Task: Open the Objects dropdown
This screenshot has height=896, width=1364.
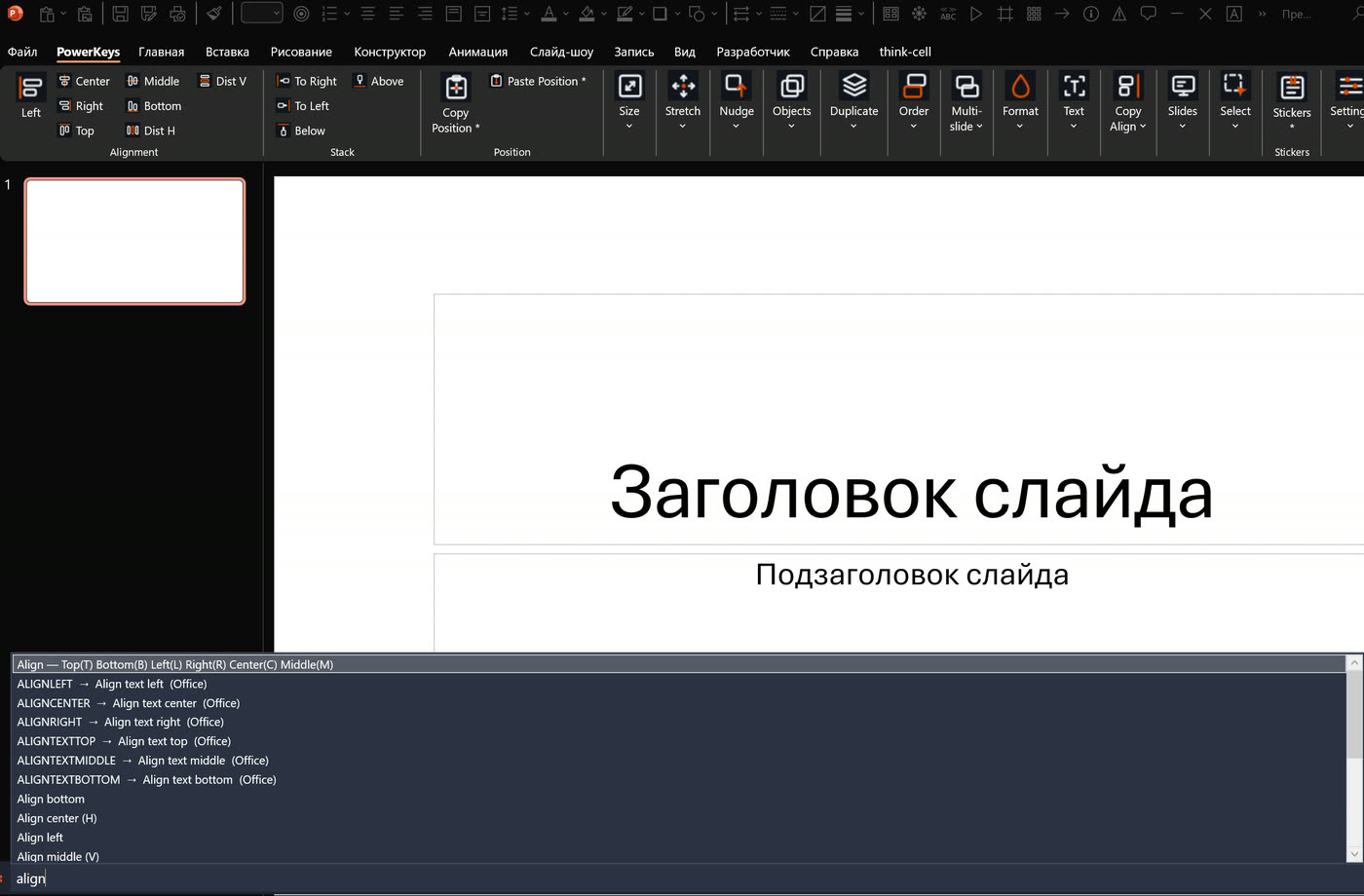Action: (x=791, y=102)
